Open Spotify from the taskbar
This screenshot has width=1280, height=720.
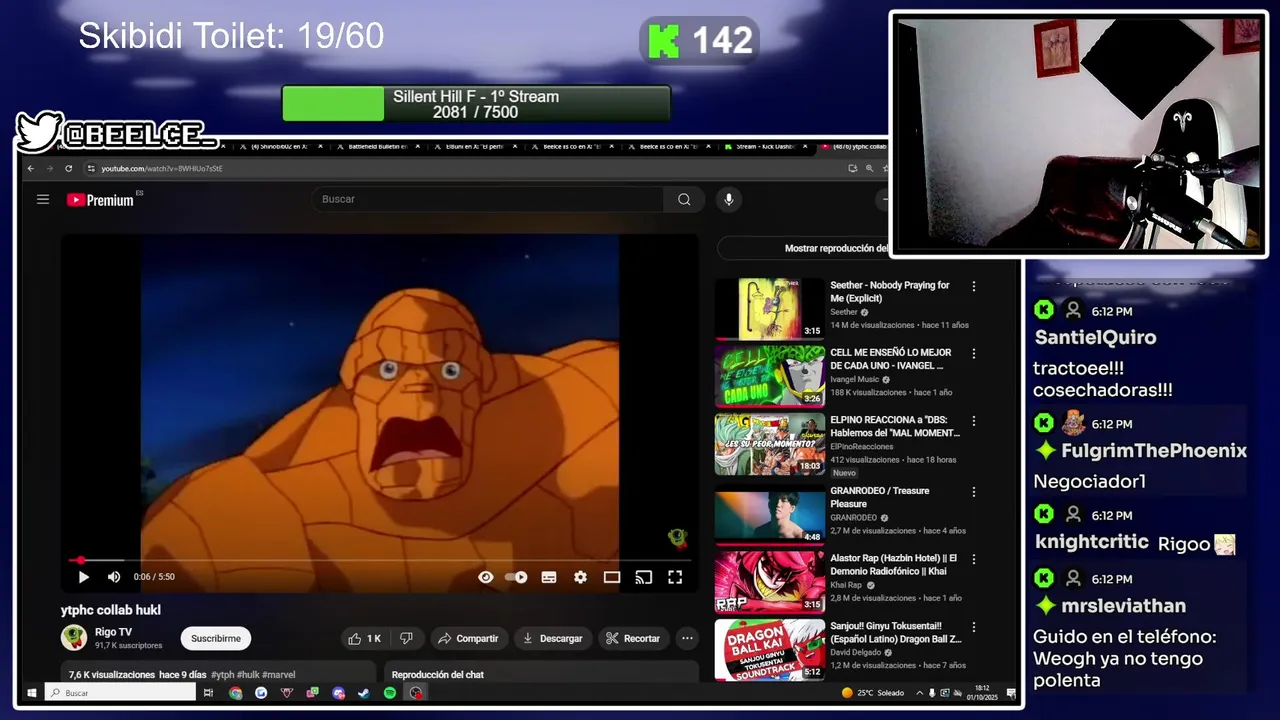pyautogui.click(x=390, y=693)
